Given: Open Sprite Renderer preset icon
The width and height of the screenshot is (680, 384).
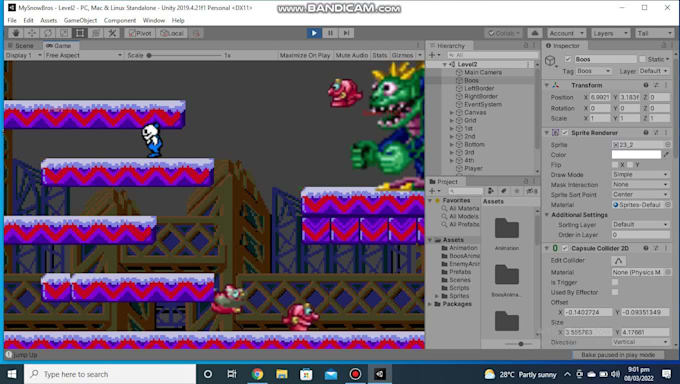Looking at the screenshot, I should pyautogui.click(x=656, y=133).
